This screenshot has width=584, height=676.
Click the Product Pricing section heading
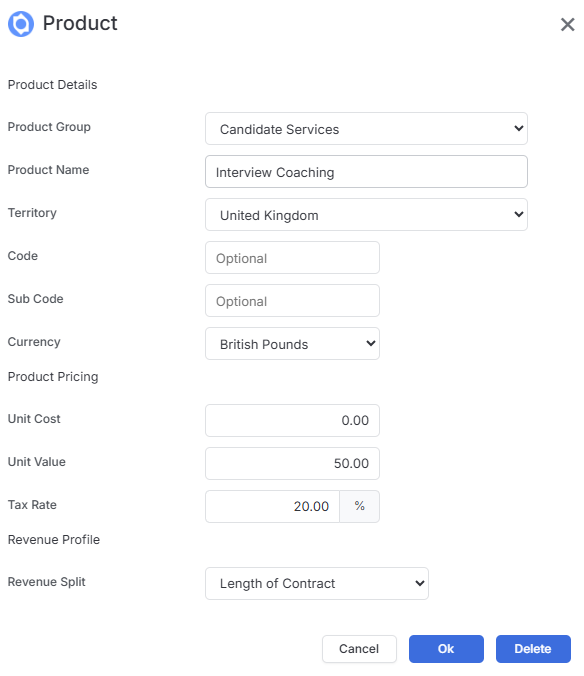(53, 376)
